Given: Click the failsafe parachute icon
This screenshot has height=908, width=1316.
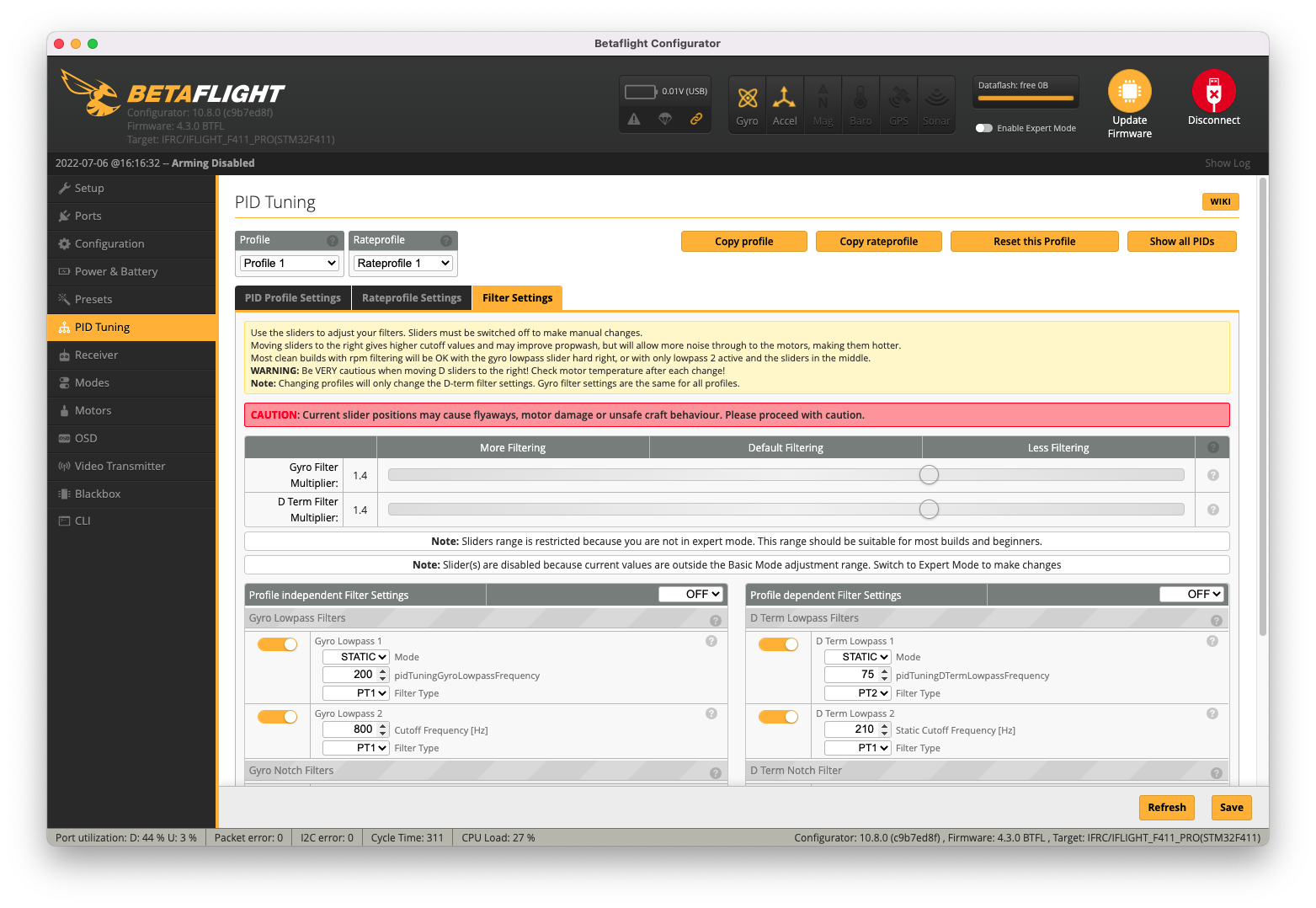Looking at the screenshot, I should click(665, 120).
